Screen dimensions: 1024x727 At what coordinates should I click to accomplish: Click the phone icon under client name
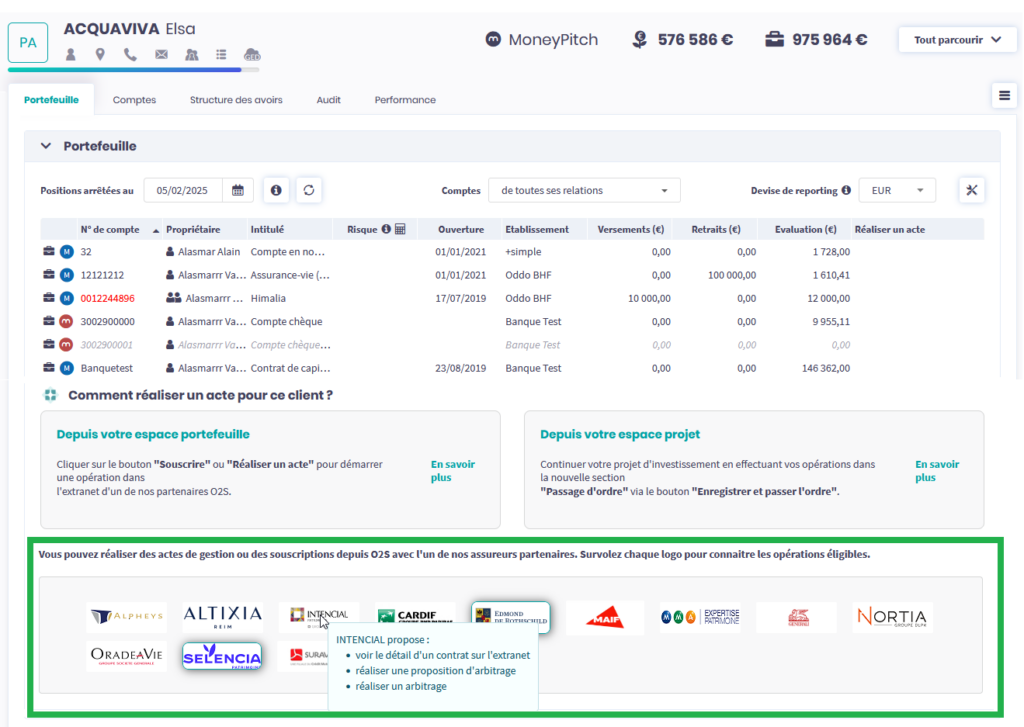click(130, 54)
